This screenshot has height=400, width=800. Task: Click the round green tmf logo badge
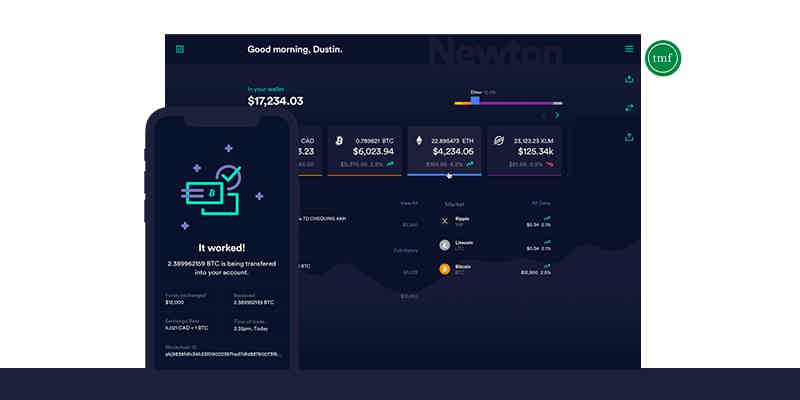[x=663, y=58]
